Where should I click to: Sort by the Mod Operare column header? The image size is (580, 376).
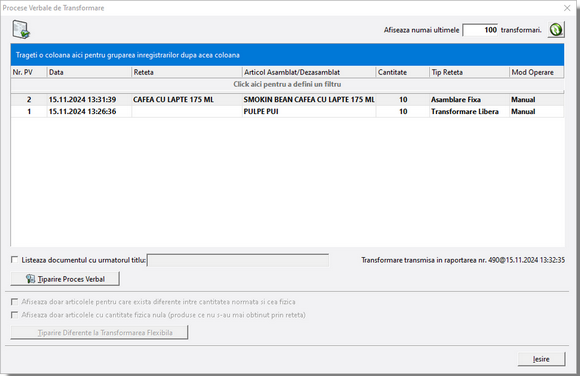point(537,72)
